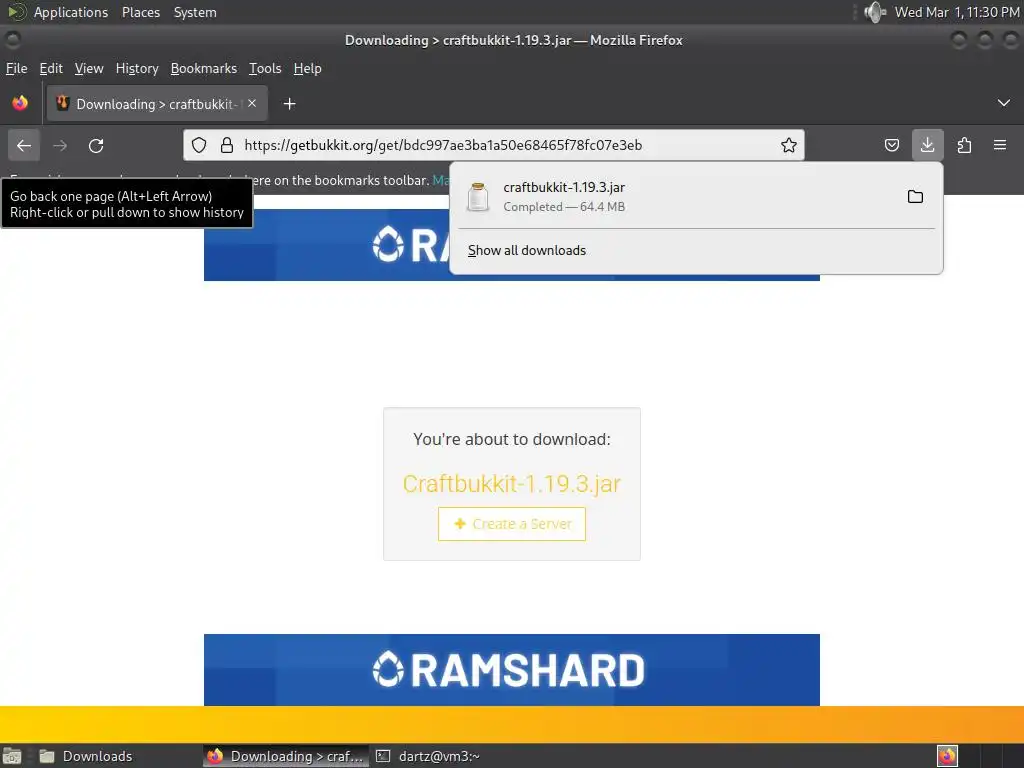Open the History menu
This screenshot has height=768, width=1024.
pyautogui.click(x=137, y=69)
